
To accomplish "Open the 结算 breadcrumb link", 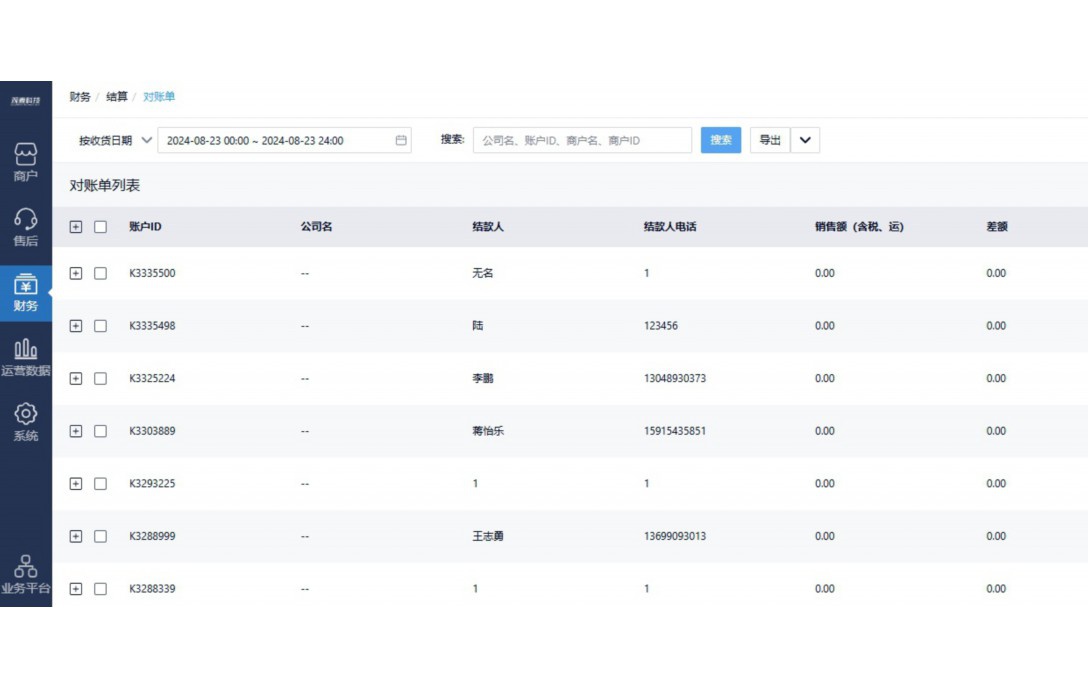I will [117, 97].
